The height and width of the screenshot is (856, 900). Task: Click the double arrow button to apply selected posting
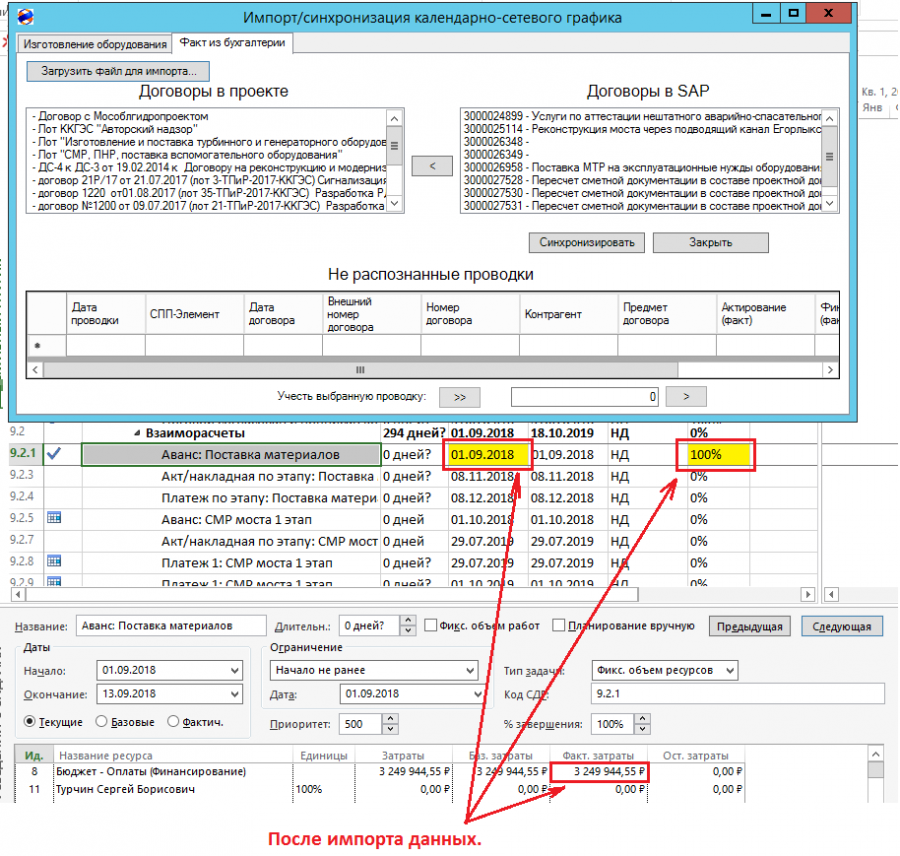point(460,397)
